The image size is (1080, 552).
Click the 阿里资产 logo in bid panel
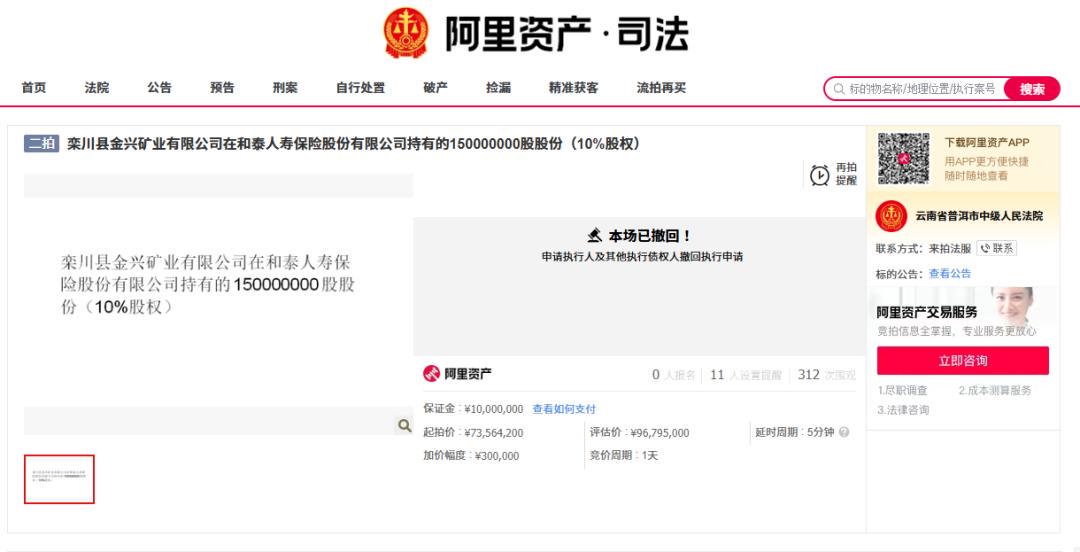(x=457, y=374)
